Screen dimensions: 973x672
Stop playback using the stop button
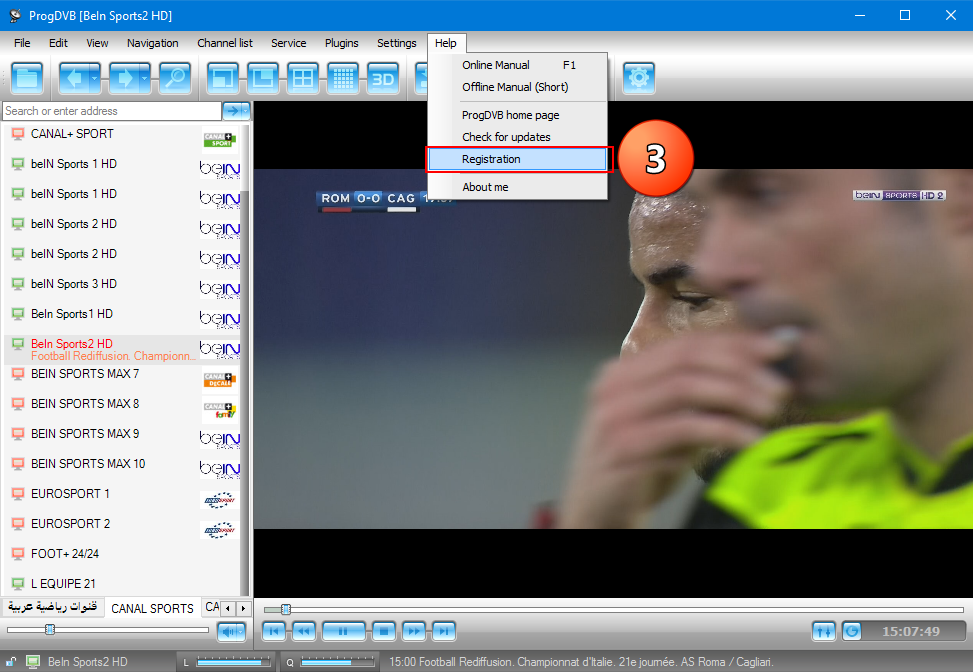click(x=382, y=631)
